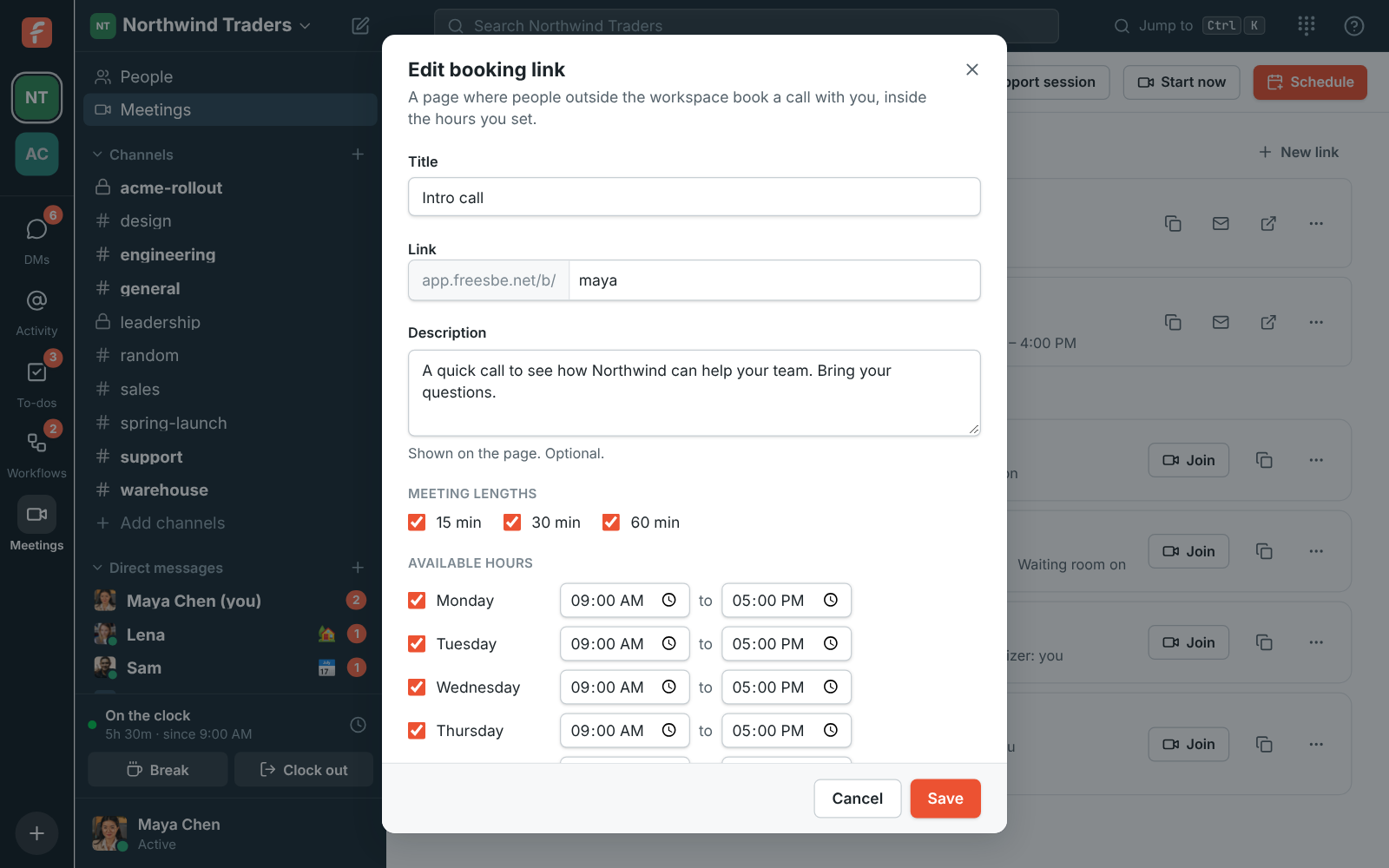Screen dimensions: 1389x868
Task: Click the plus button at rail bottom
Action: (x=36, y=833)
